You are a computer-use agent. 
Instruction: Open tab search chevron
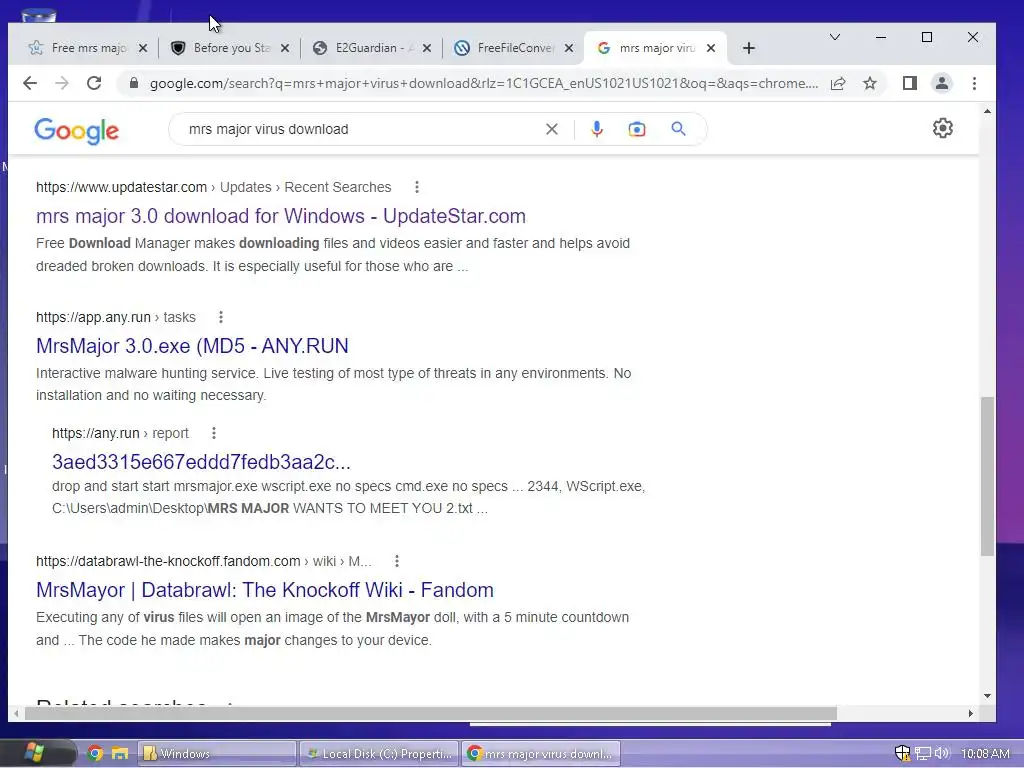[x=835, y=37]
